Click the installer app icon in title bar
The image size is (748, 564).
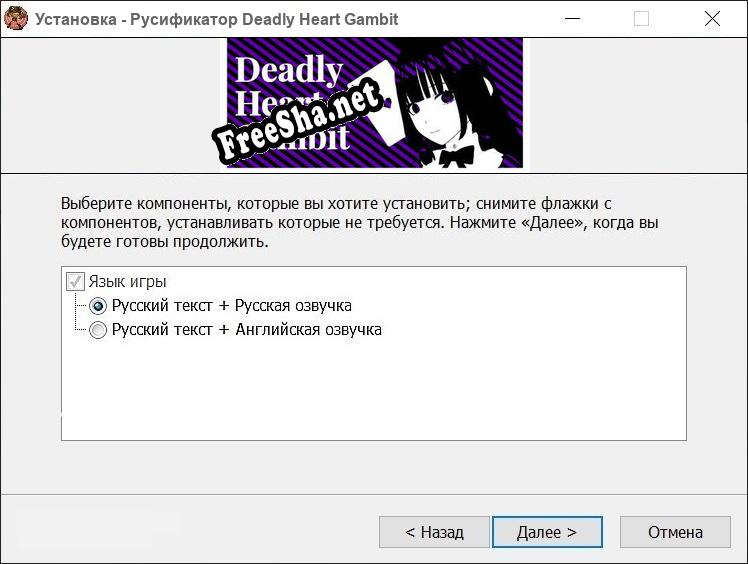[x=16, y=18]
